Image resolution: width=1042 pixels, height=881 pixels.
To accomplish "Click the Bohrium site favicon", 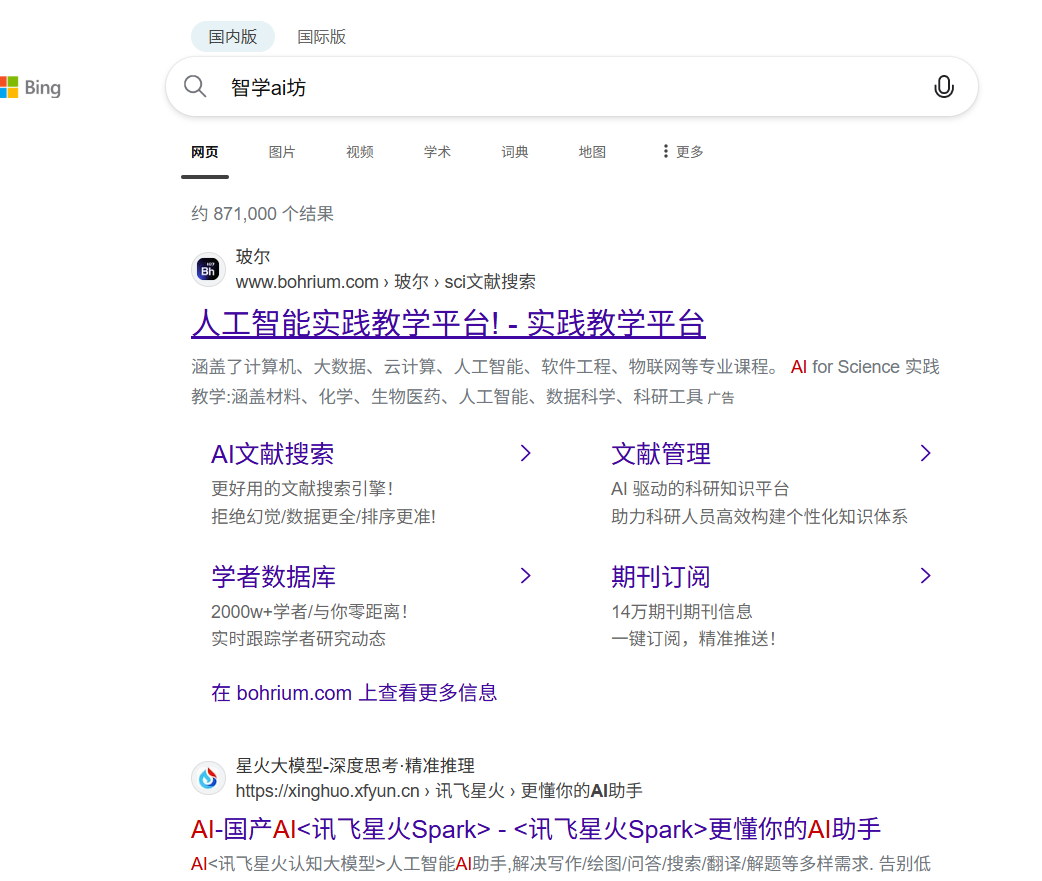I will click(208, 269).
